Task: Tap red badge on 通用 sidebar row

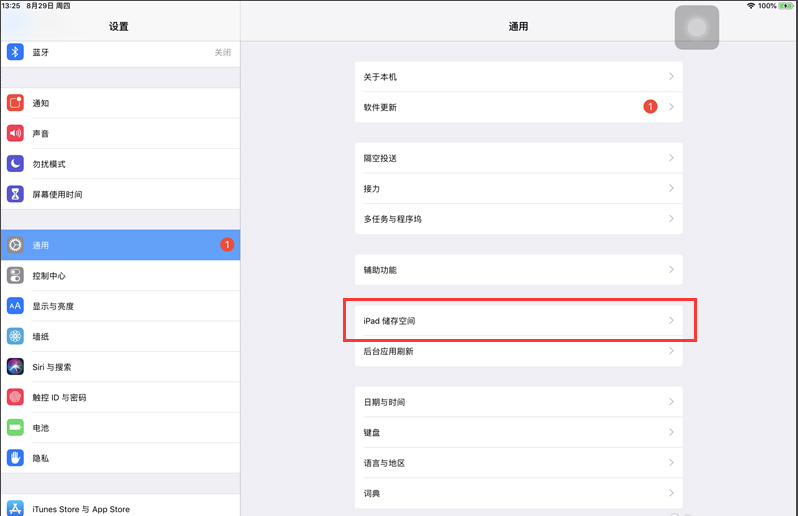Action: 227,245
